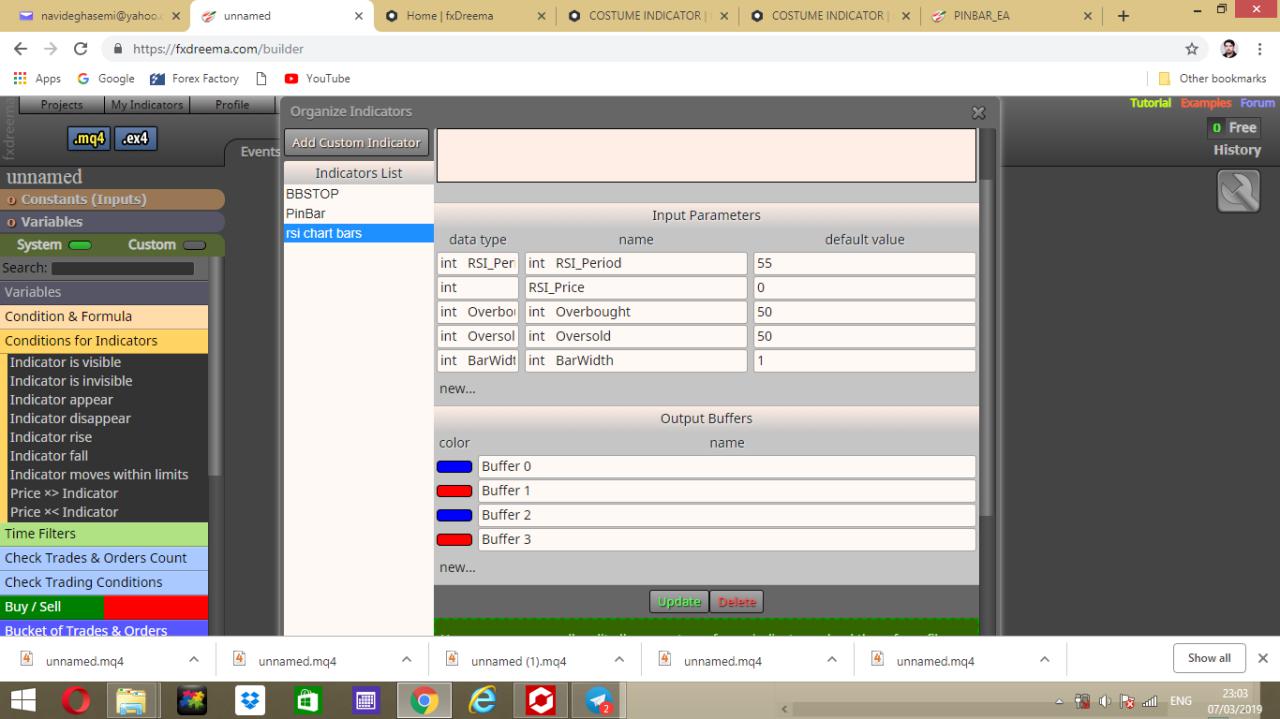Open Other bookmarks folder
Screen dimensions: 1280x719
coord(1212,79)
